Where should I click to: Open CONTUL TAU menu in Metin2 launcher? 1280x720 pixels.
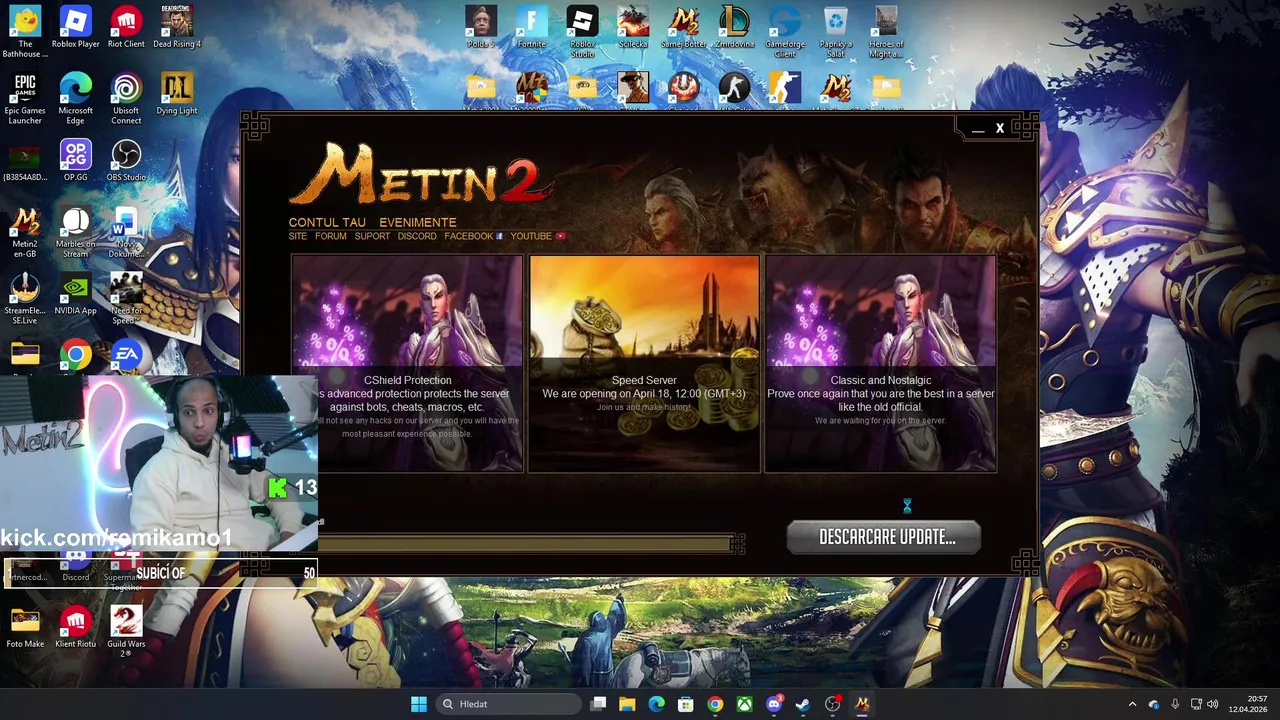click(327, 222)
